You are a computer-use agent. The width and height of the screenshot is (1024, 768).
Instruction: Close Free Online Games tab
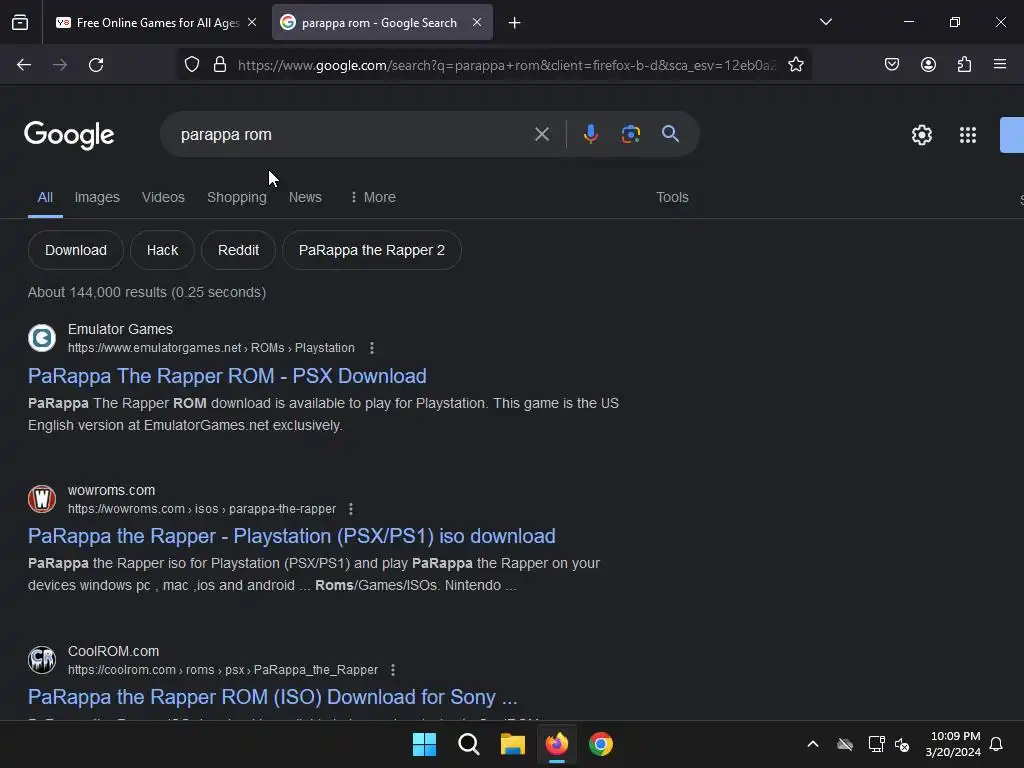pos(252,23)
